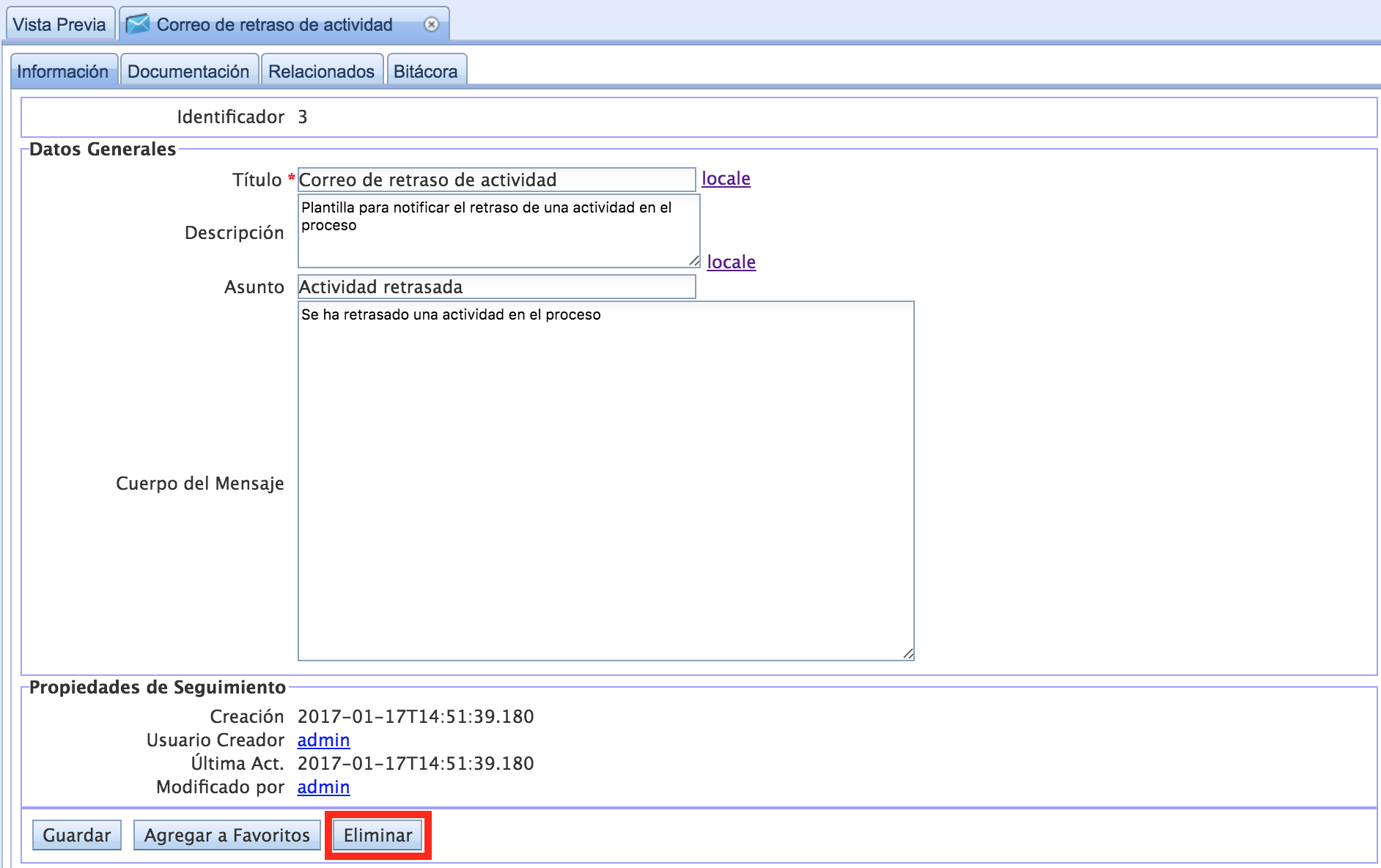Select the Última Act. timestamp value
The image size is (1381, 868).
416,763
